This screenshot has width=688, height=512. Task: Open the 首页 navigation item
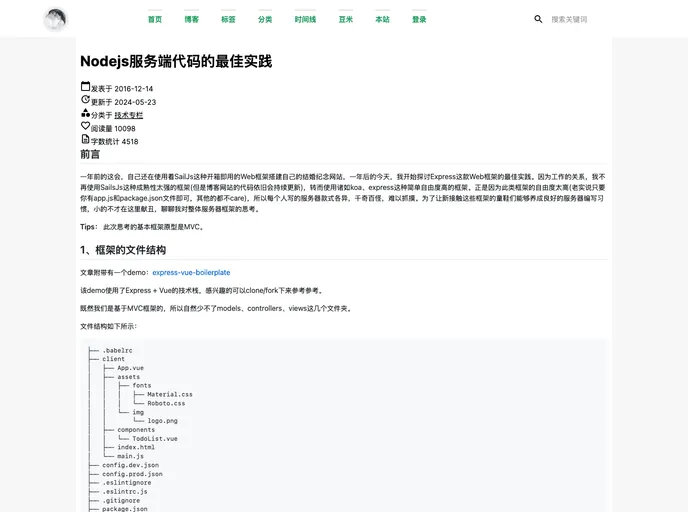154,19
